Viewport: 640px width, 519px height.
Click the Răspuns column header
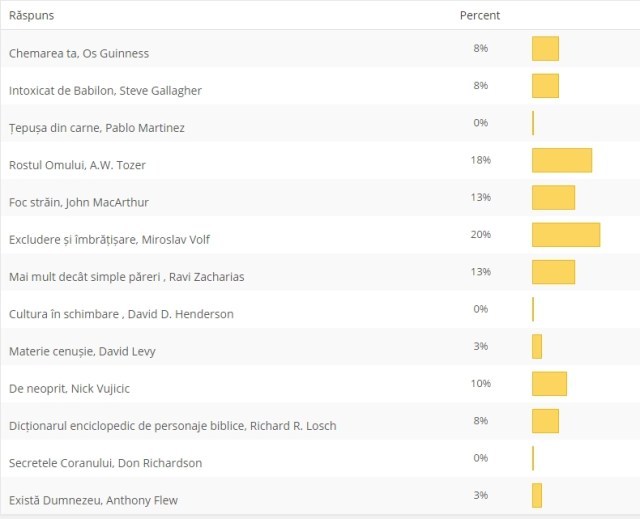click(x=31, y=16)
